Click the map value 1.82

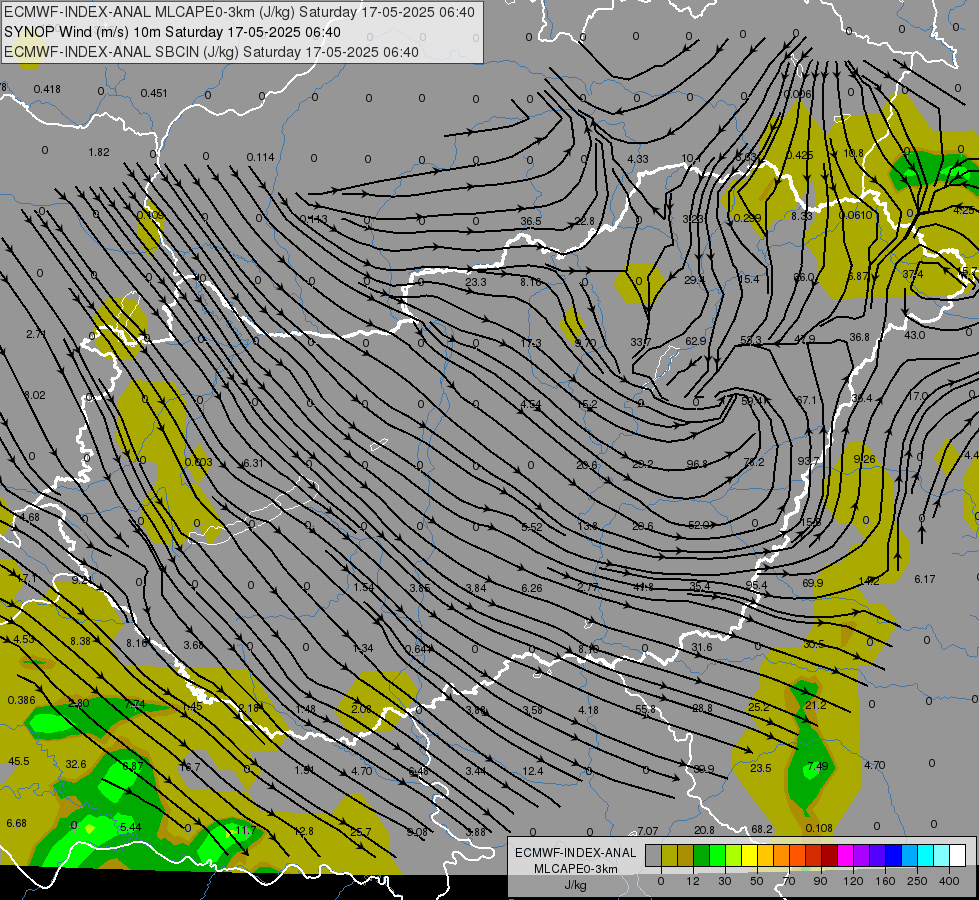point(99,152)
